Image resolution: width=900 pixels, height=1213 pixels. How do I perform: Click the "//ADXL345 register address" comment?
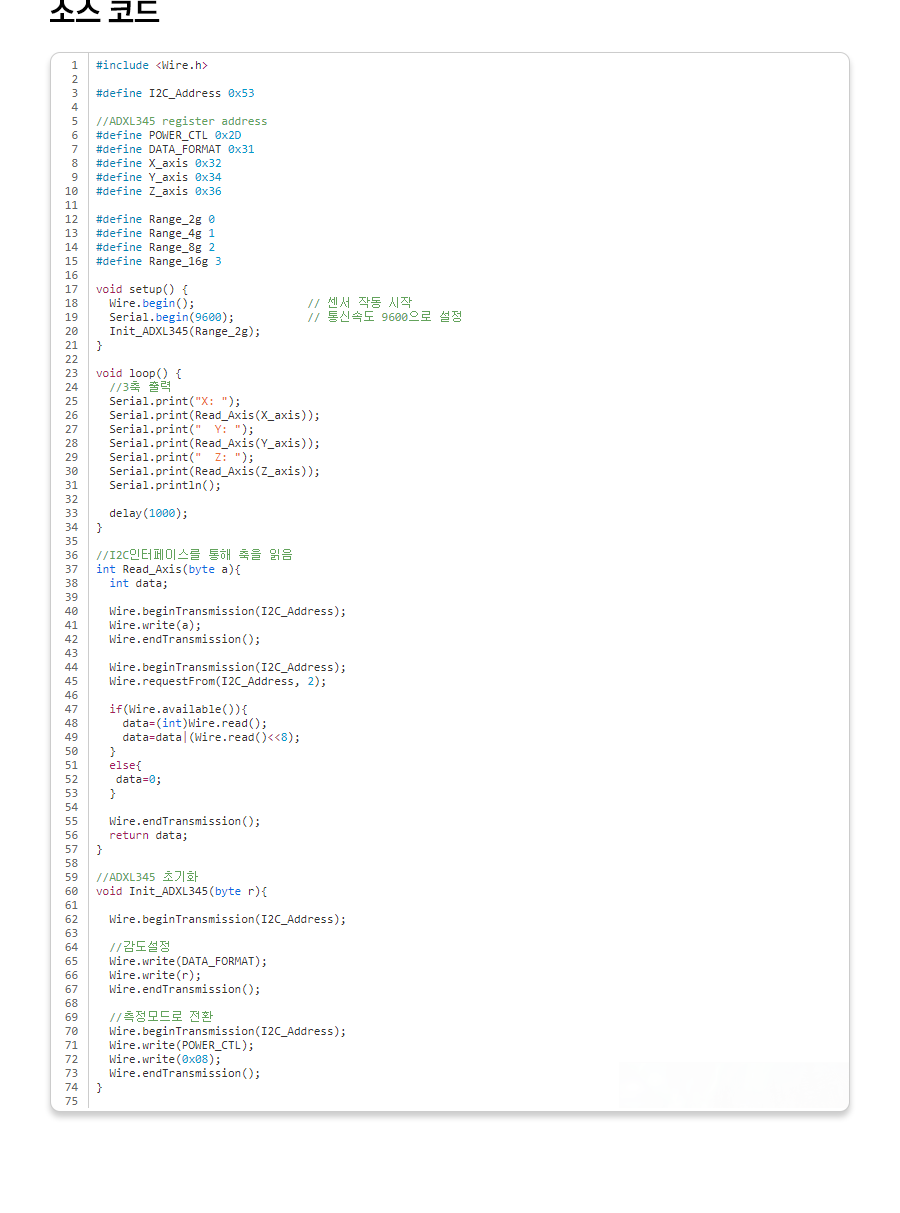tap(181, 121)
